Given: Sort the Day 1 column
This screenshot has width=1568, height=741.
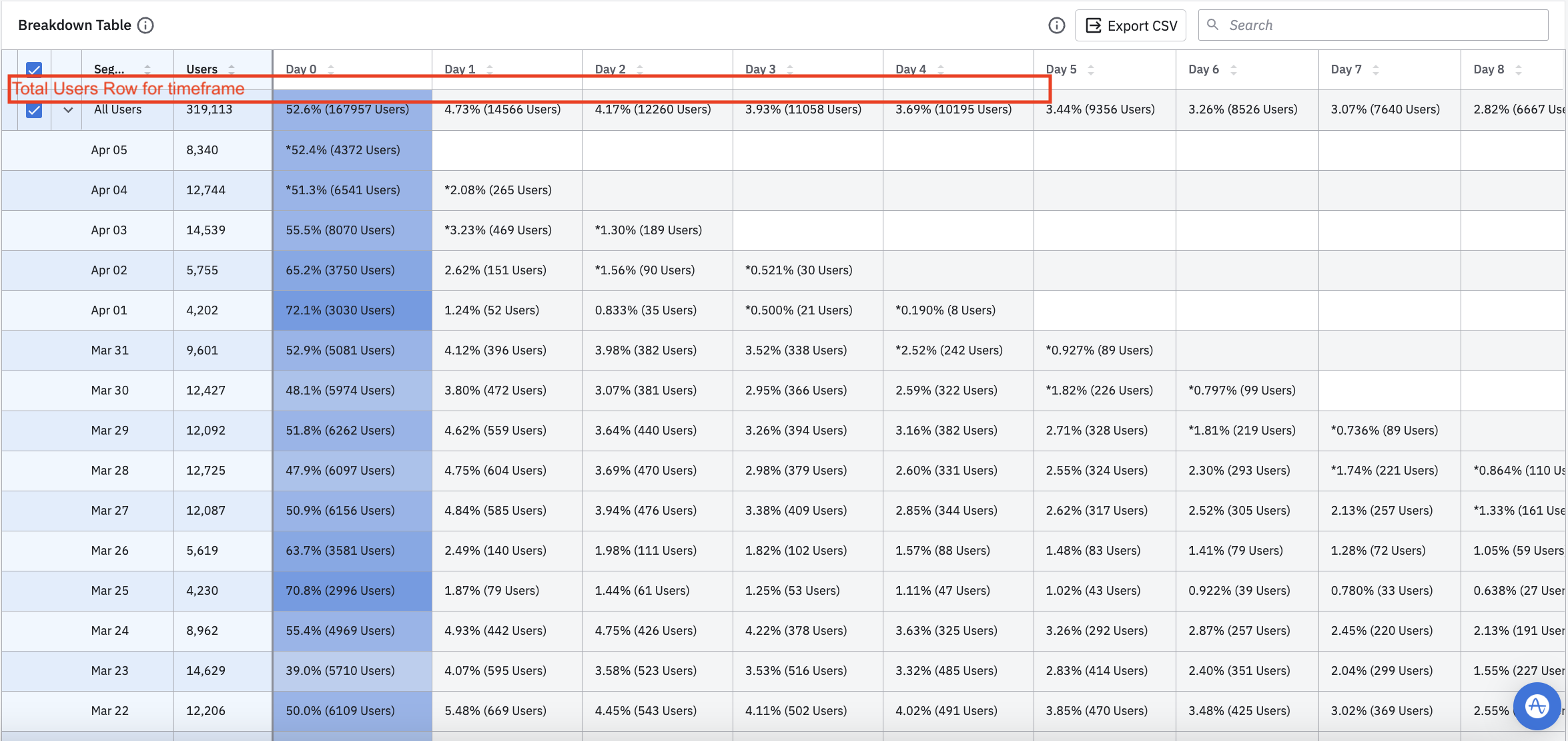Looking at the screenshot, I should 490,69.
